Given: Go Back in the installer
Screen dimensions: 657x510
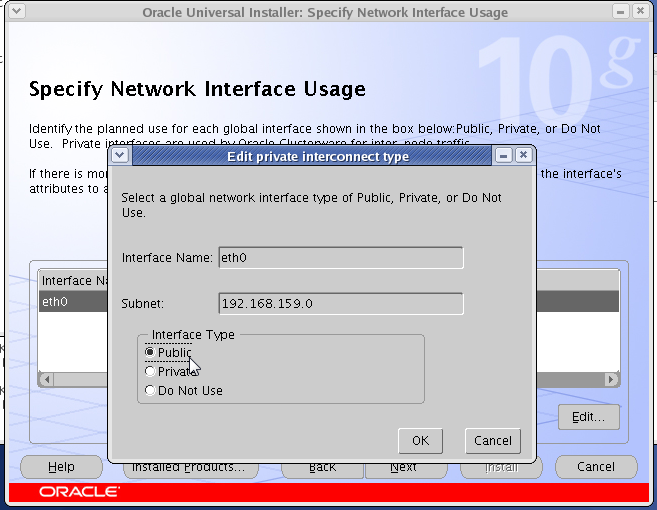Looking at the screenshot, I should click(323, 469).
